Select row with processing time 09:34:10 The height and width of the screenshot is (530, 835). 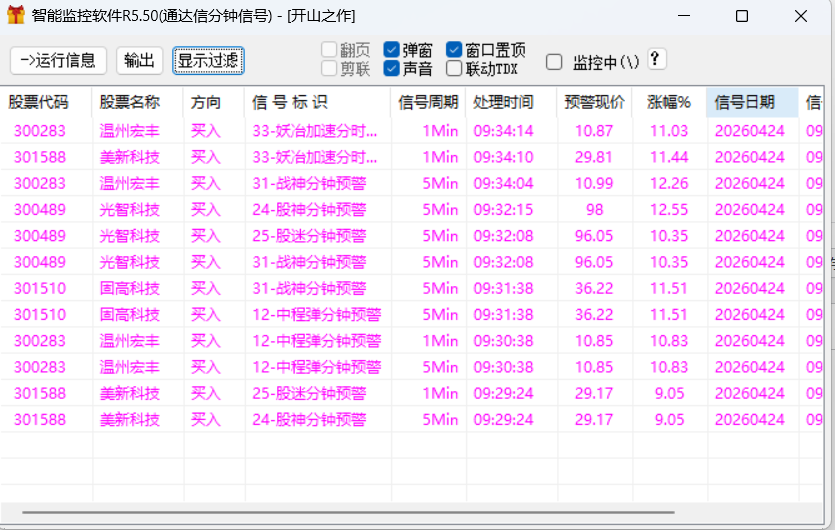(x=411, y=157)
